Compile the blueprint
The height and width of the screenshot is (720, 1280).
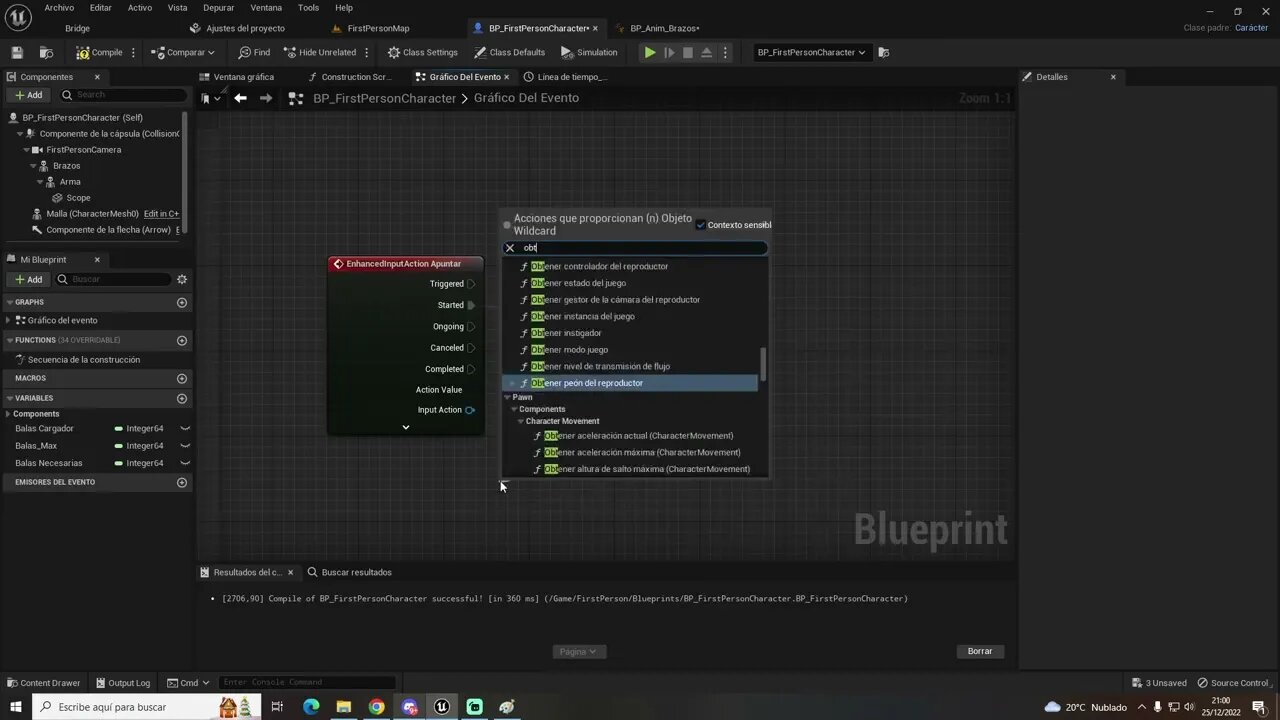pyautogui.click(x=99, y=52)
